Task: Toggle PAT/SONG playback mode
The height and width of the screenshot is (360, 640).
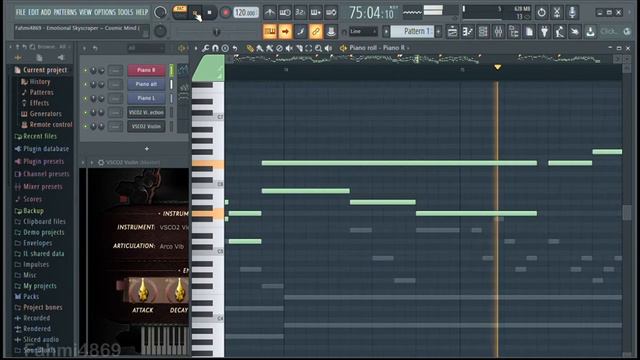Action: [x=180, y=12]
